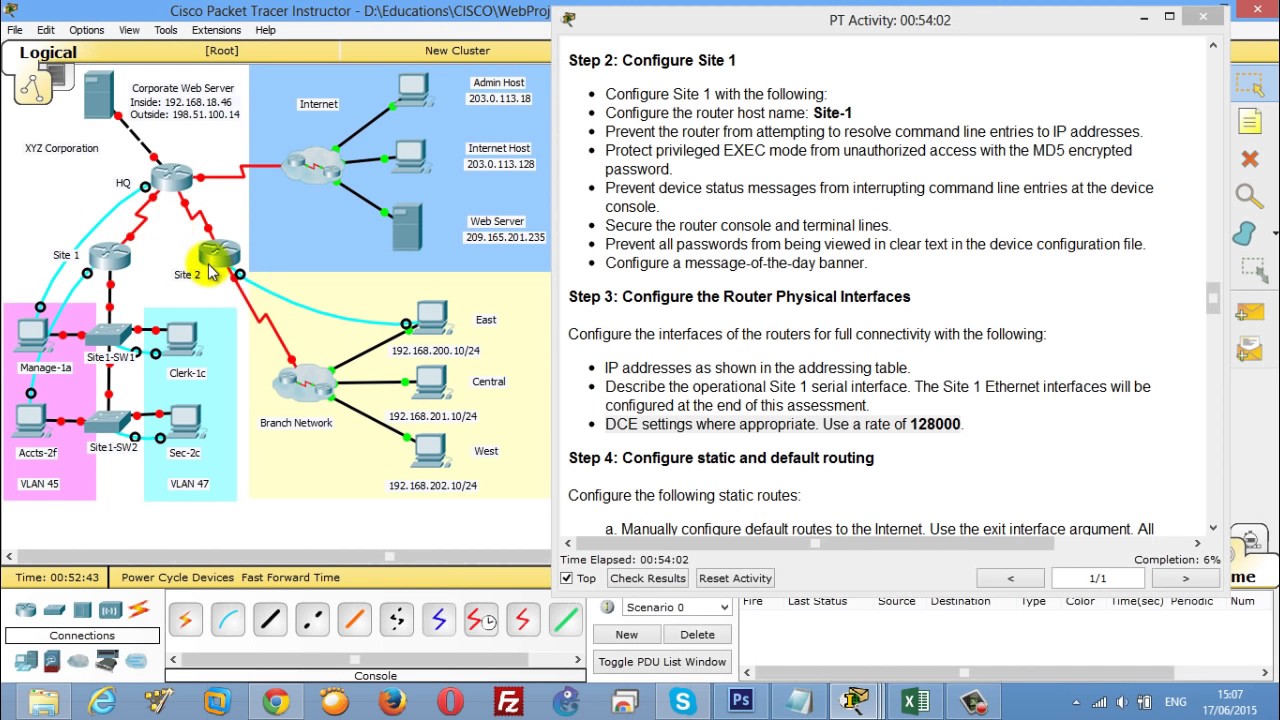The width and height of the screenshot is (1280, 720).
Task: Toggle the Top checkbox in PT Activity
Action: (x=567, y=578)
